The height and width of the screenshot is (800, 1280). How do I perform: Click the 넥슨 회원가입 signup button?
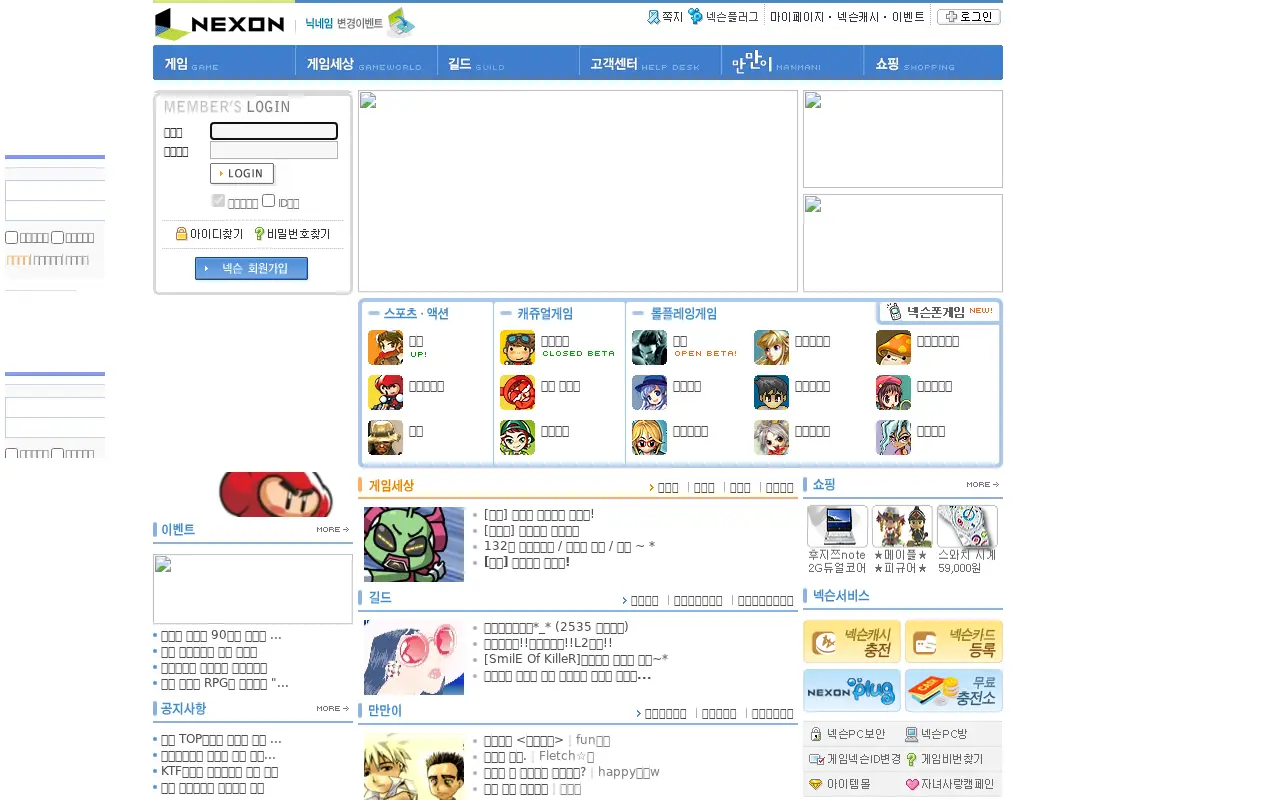tap(251, 268)
